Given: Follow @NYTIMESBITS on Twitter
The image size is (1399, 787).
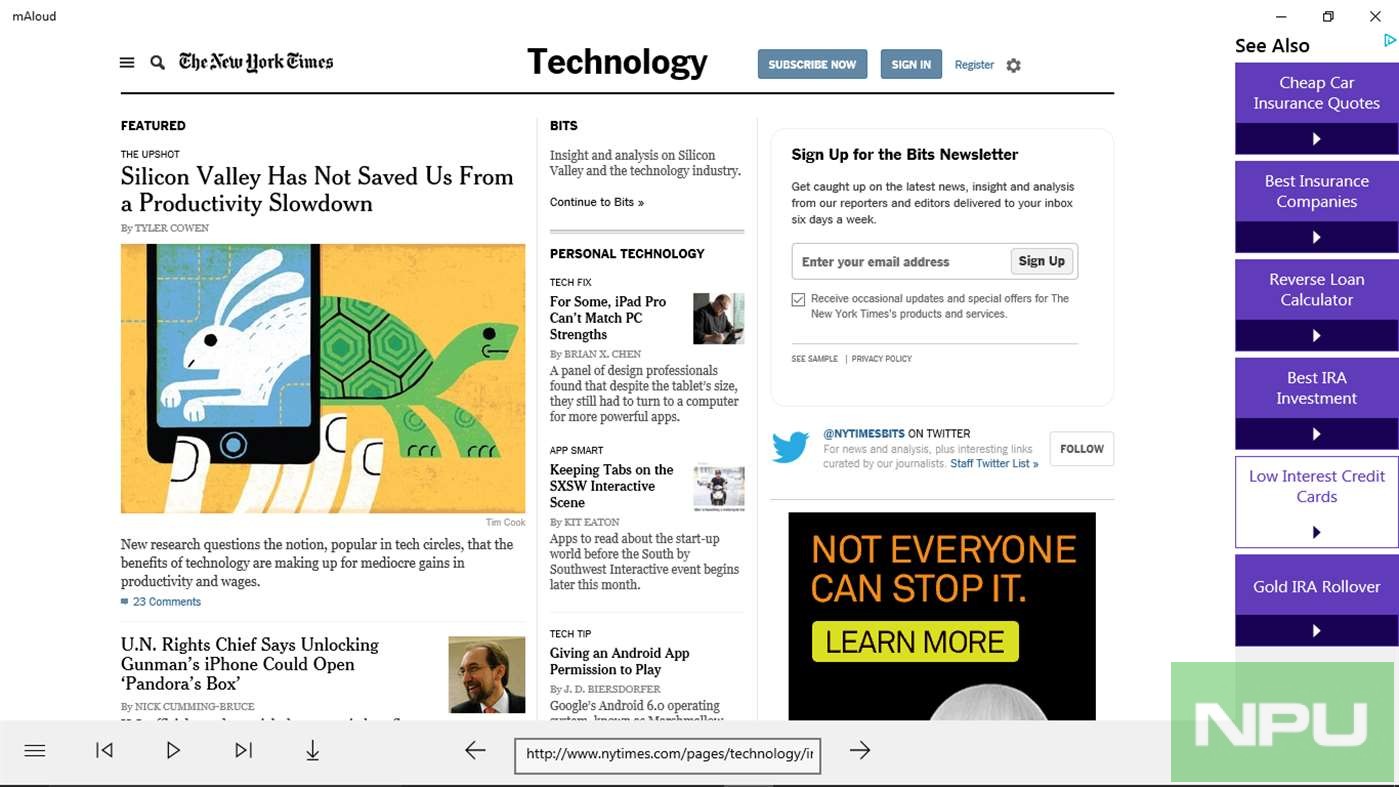Looking at the screenshot, I should (1081, 449).
